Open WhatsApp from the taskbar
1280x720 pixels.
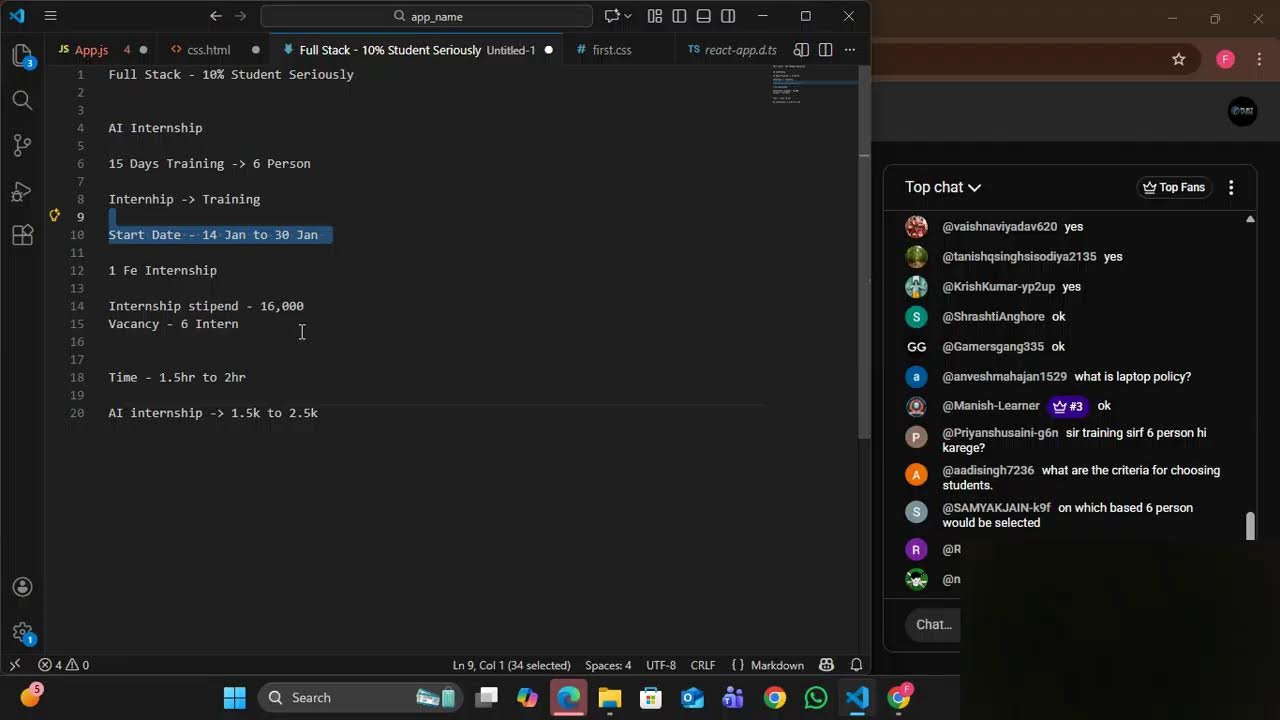point(816,697)
